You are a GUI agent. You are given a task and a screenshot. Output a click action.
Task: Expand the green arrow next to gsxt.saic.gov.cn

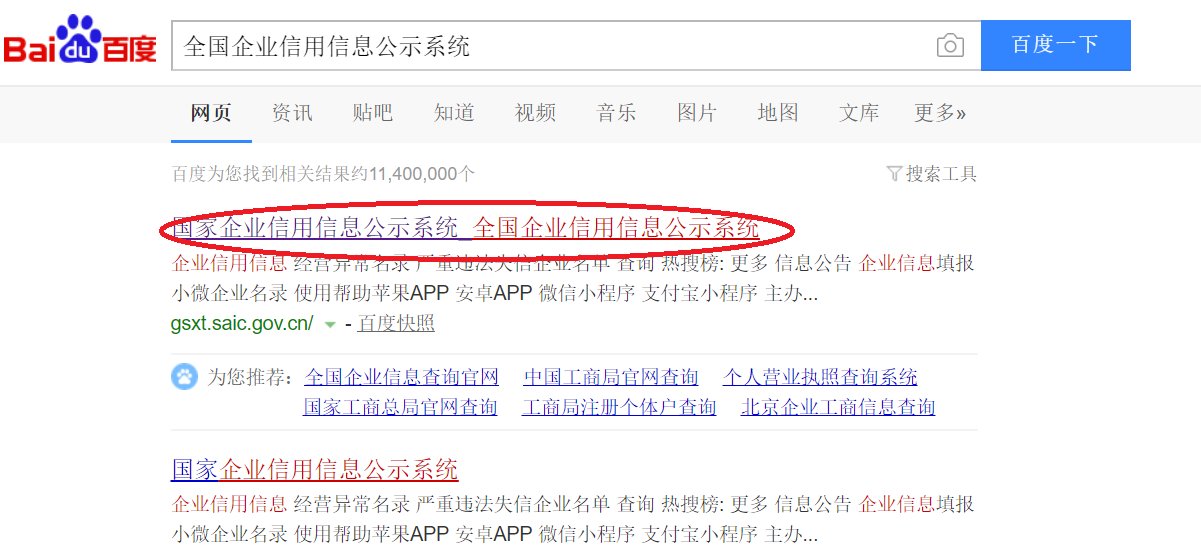click(x=330, y=324)
